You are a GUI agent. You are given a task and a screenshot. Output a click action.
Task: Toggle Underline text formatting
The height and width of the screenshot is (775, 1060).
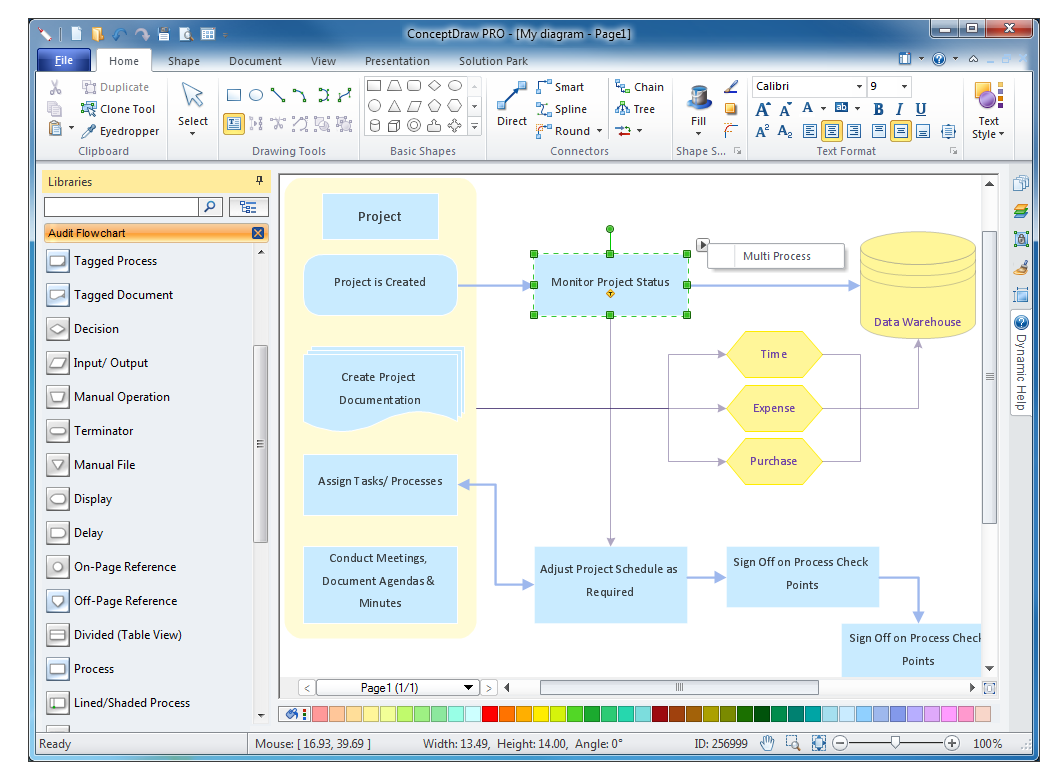tap(921, 109)
